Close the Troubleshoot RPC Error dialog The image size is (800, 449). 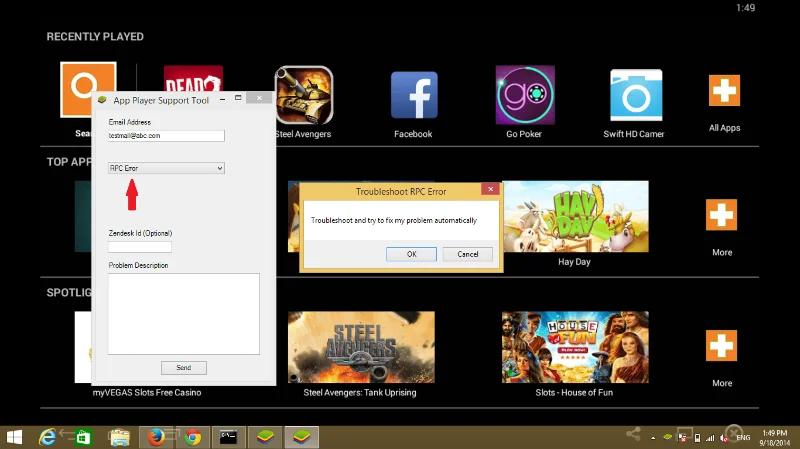[x=490, y=189]
